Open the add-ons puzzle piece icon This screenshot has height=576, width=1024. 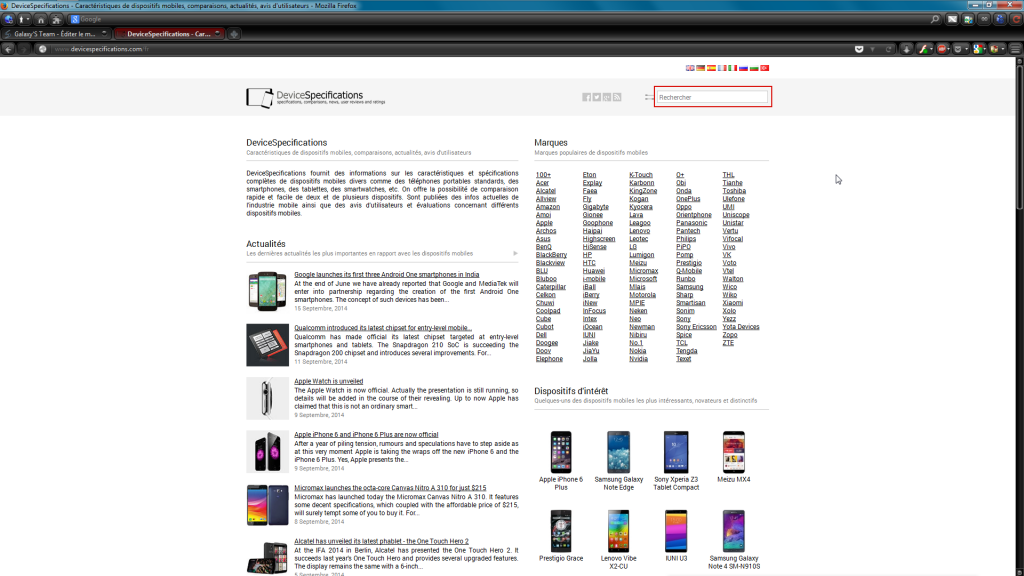tap(57, 20)
